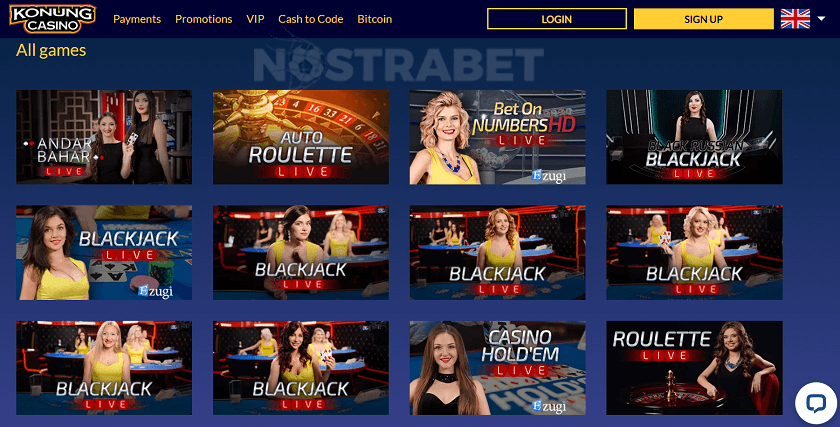Click the yellow SIGN UP button
Screen dimensions: 840x427
[x=703, y=19]
